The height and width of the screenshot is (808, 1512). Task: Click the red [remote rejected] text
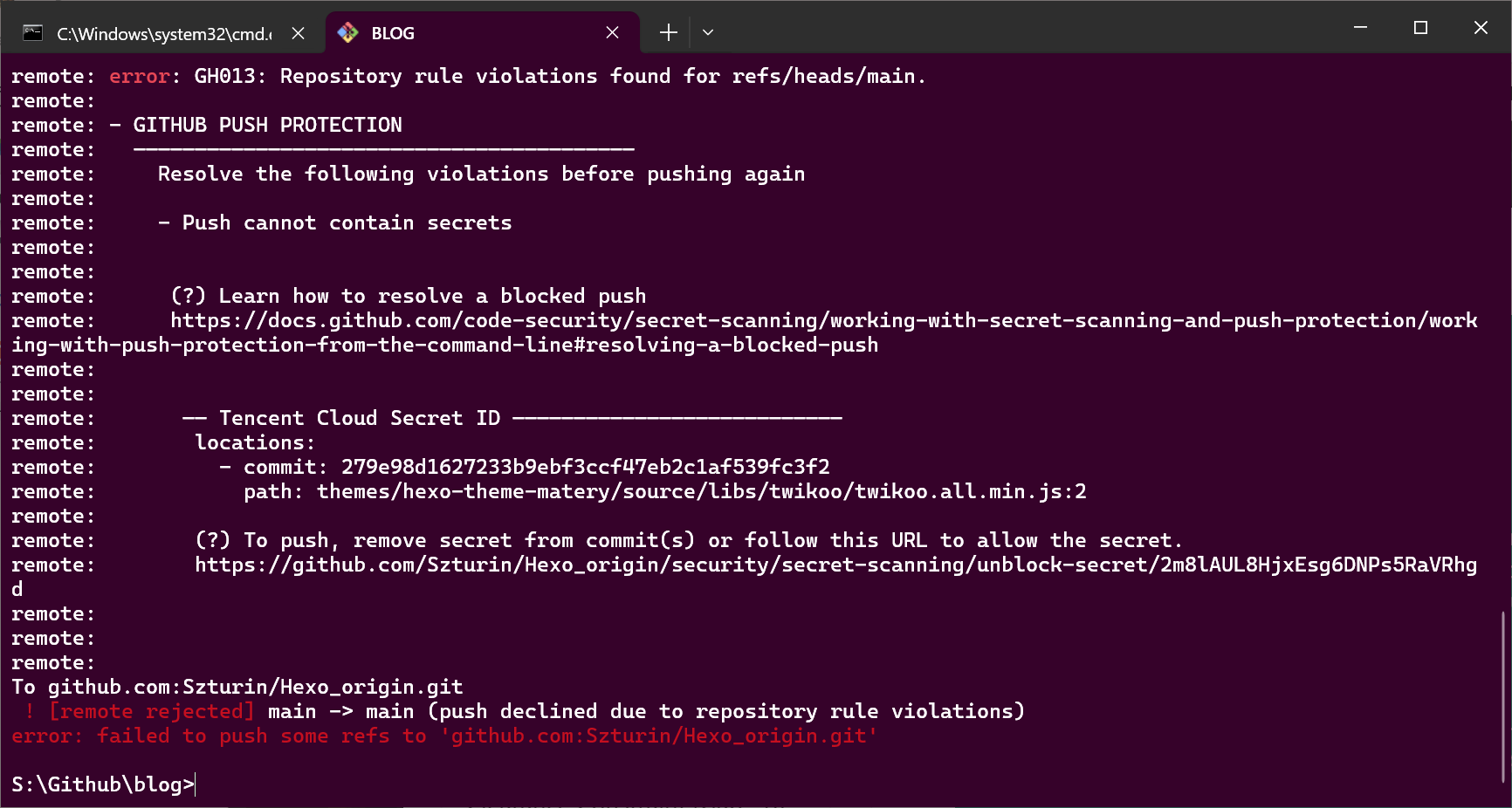[152, 712]
